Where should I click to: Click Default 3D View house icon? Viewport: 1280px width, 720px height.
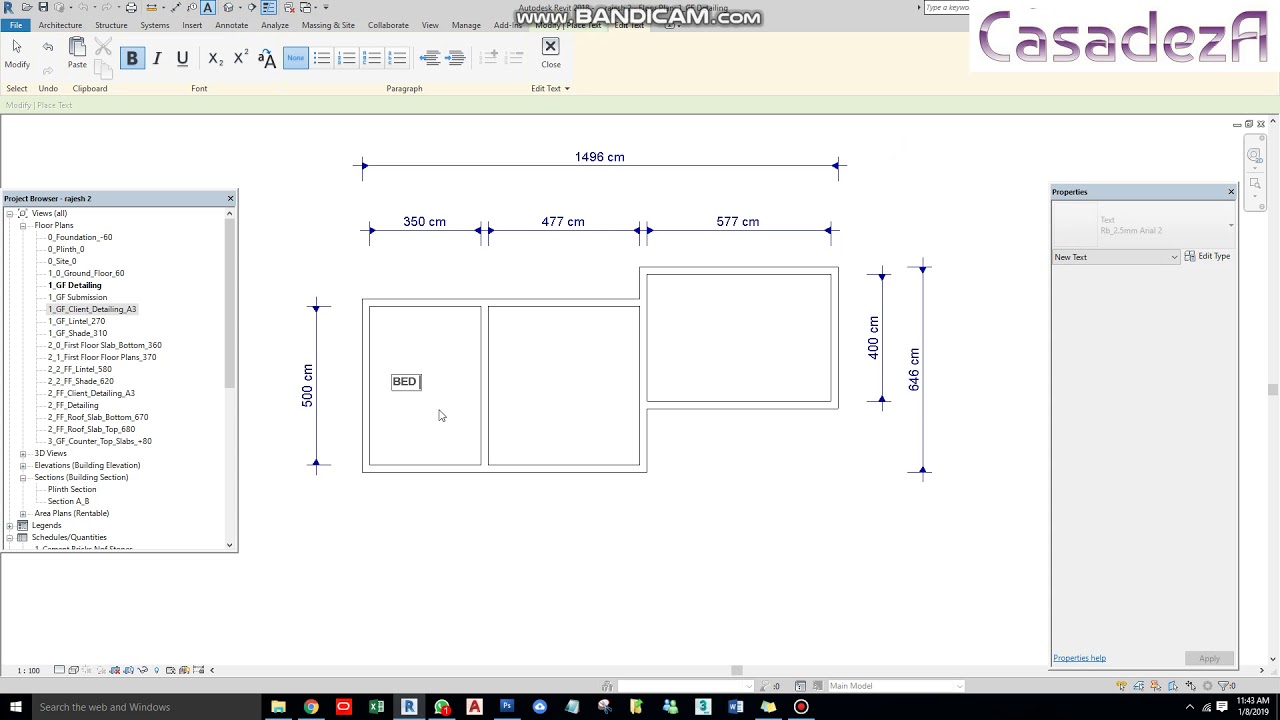point(229,7)
